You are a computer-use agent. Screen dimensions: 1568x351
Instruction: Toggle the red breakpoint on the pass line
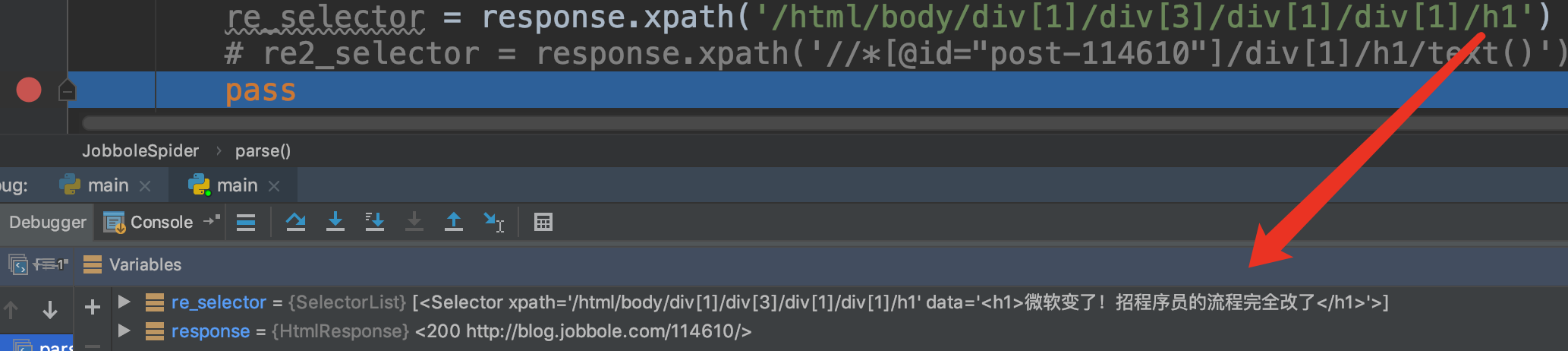(29, 90)
